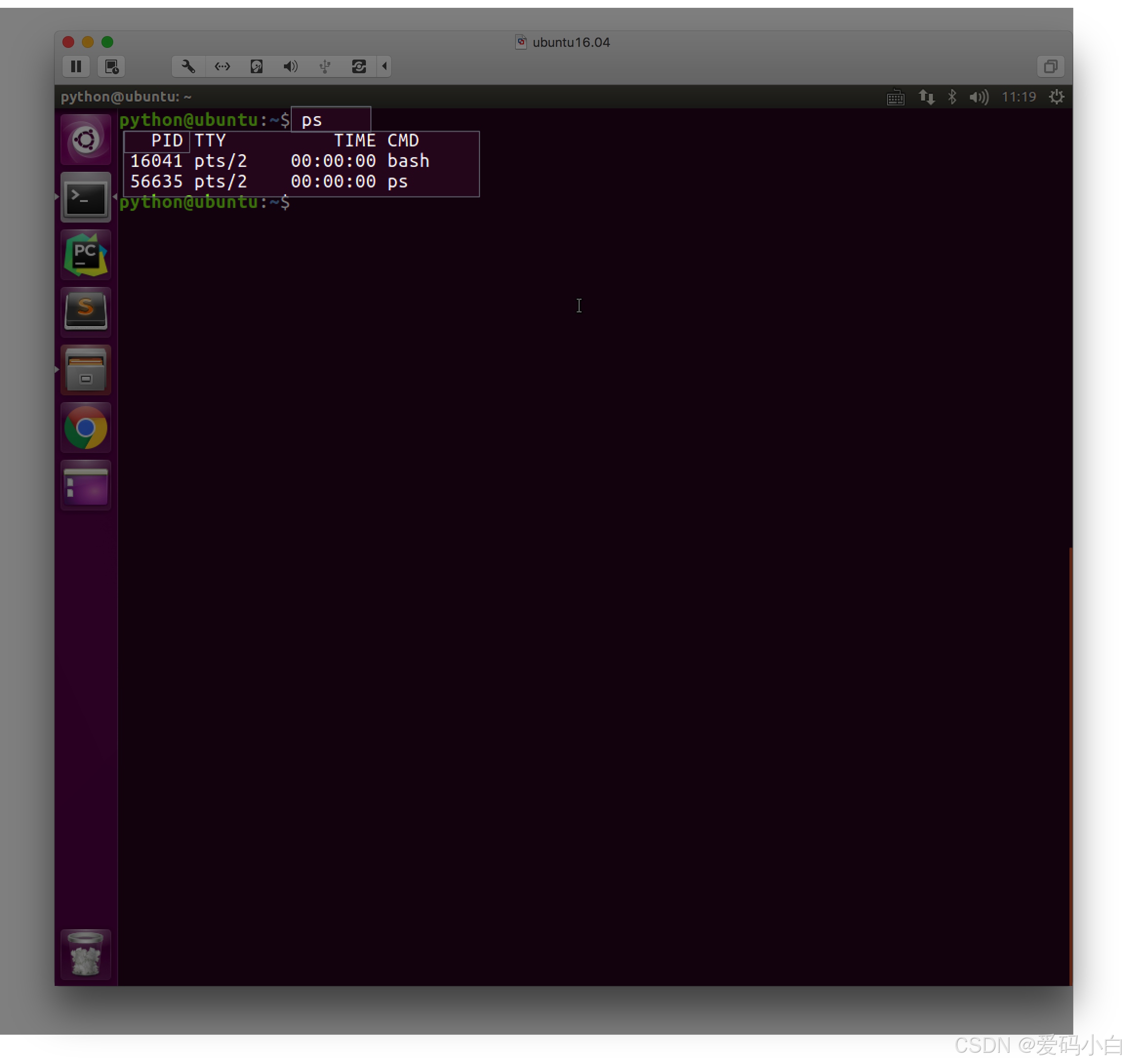
Task: Click the sharing sync toolbar icon
Action: 359,66
